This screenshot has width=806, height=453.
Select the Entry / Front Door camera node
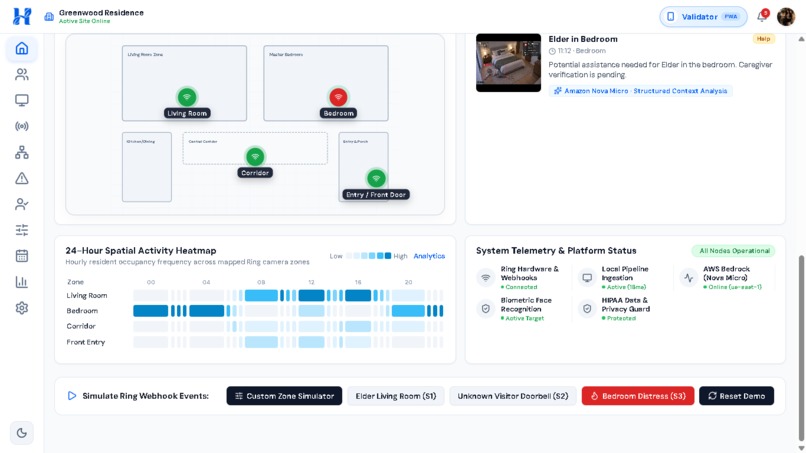[376, 178]
